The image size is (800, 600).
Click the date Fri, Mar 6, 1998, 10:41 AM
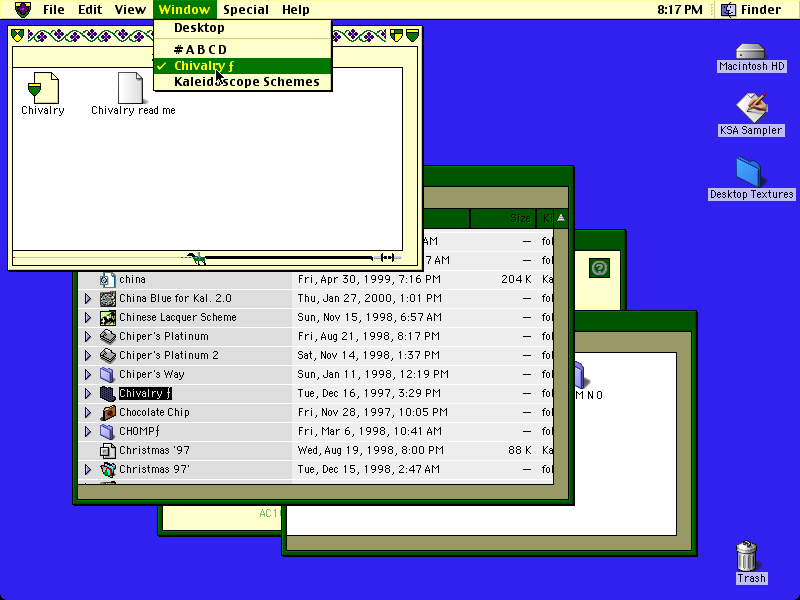tap(369, 432)
